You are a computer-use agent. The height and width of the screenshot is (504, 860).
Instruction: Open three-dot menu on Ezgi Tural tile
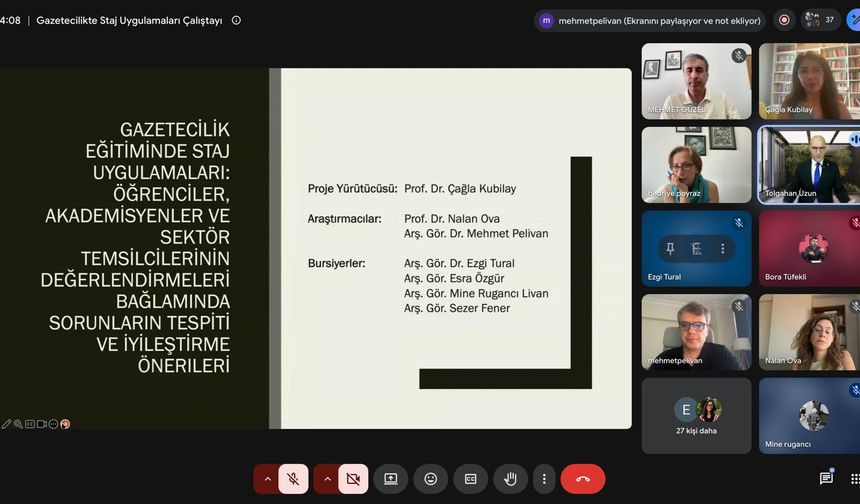(723, 248)
